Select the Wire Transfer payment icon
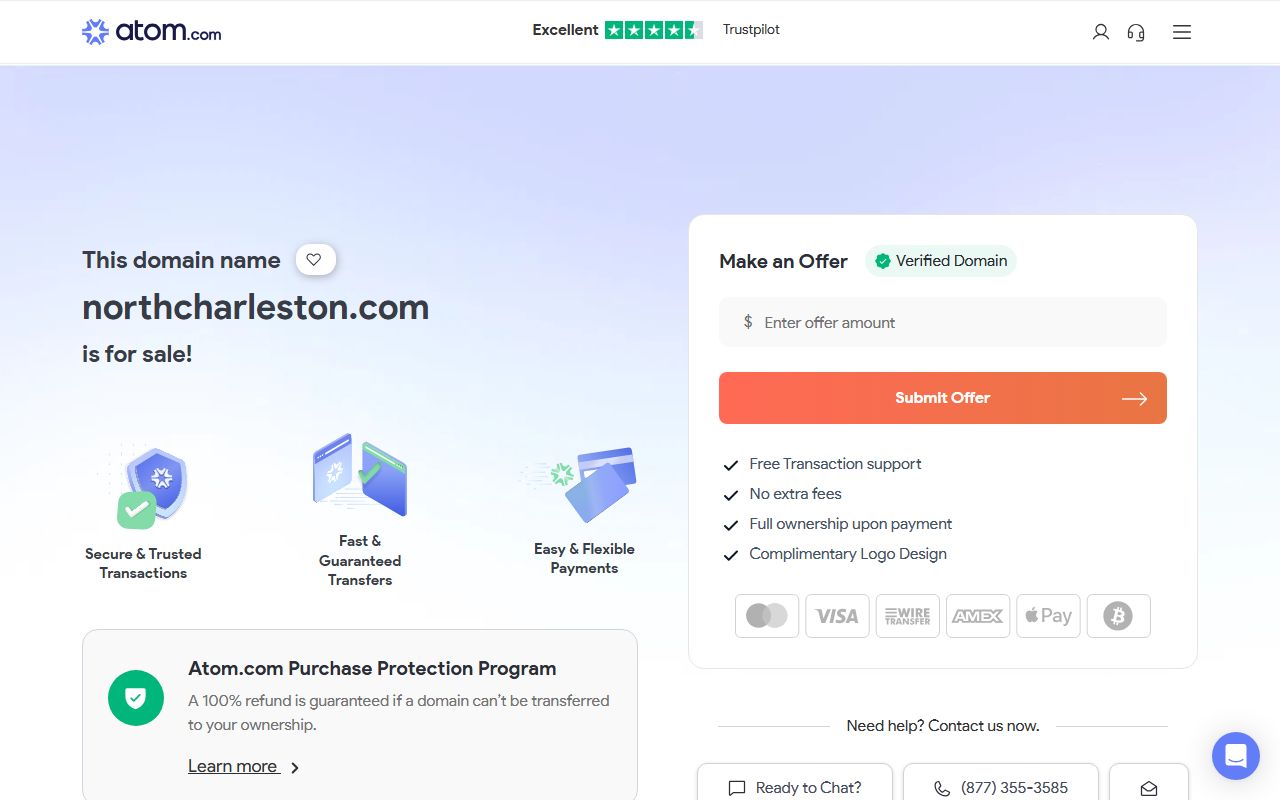Screen dimensions: 1280x800 (907, 616)
